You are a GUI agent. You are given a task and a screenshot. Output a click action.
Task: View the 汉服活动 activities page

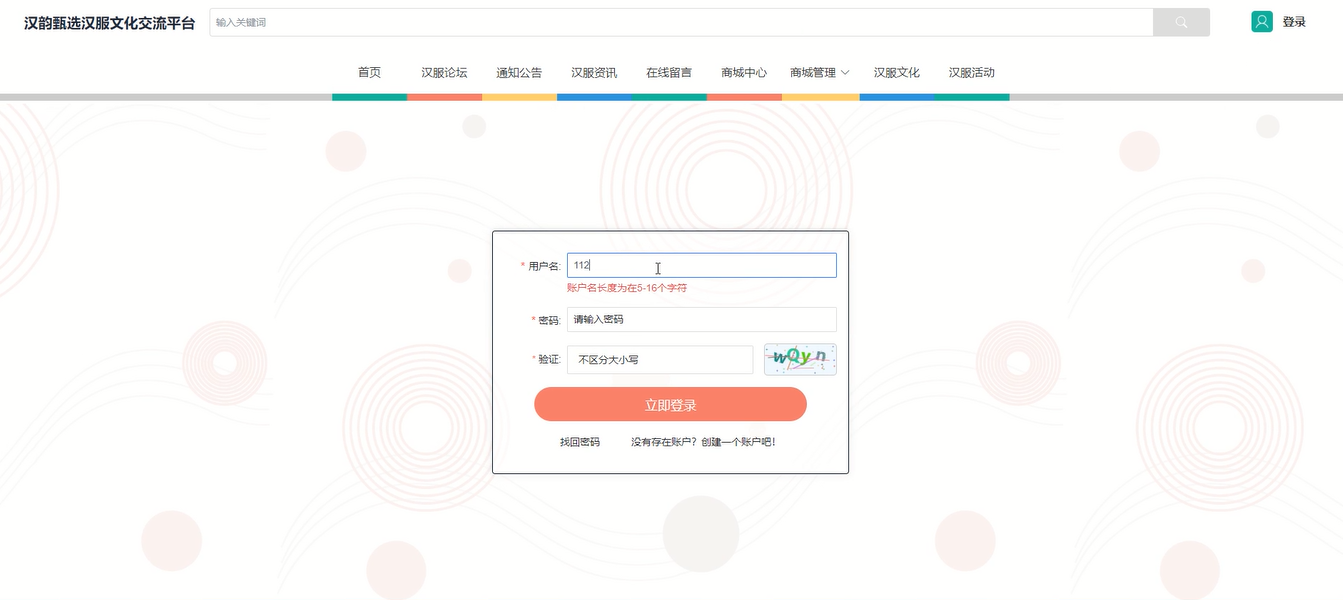(x=971, y=72)
